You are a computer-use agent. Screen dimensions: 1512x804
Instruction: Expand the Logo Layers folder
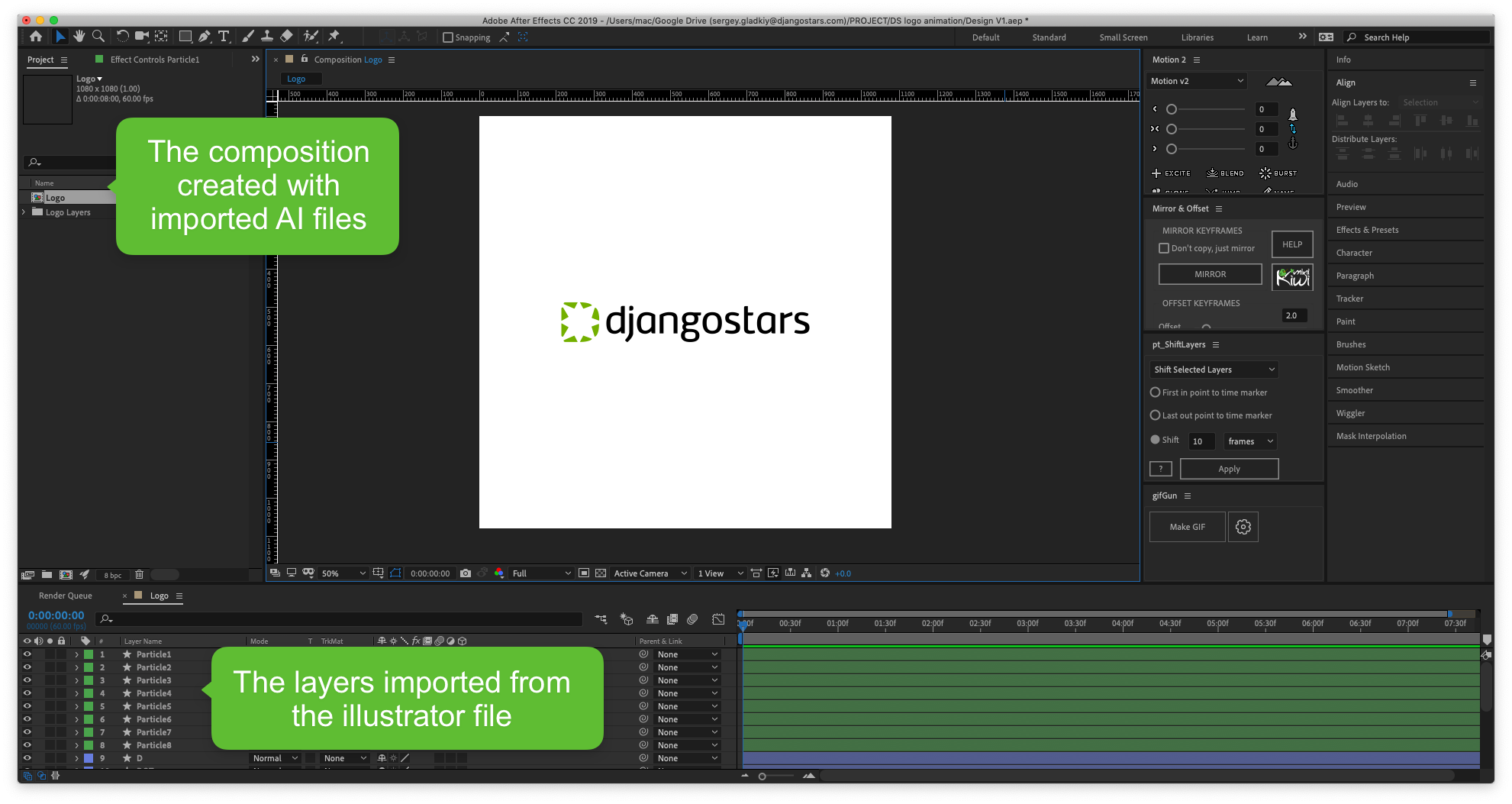tap(24, 212)
